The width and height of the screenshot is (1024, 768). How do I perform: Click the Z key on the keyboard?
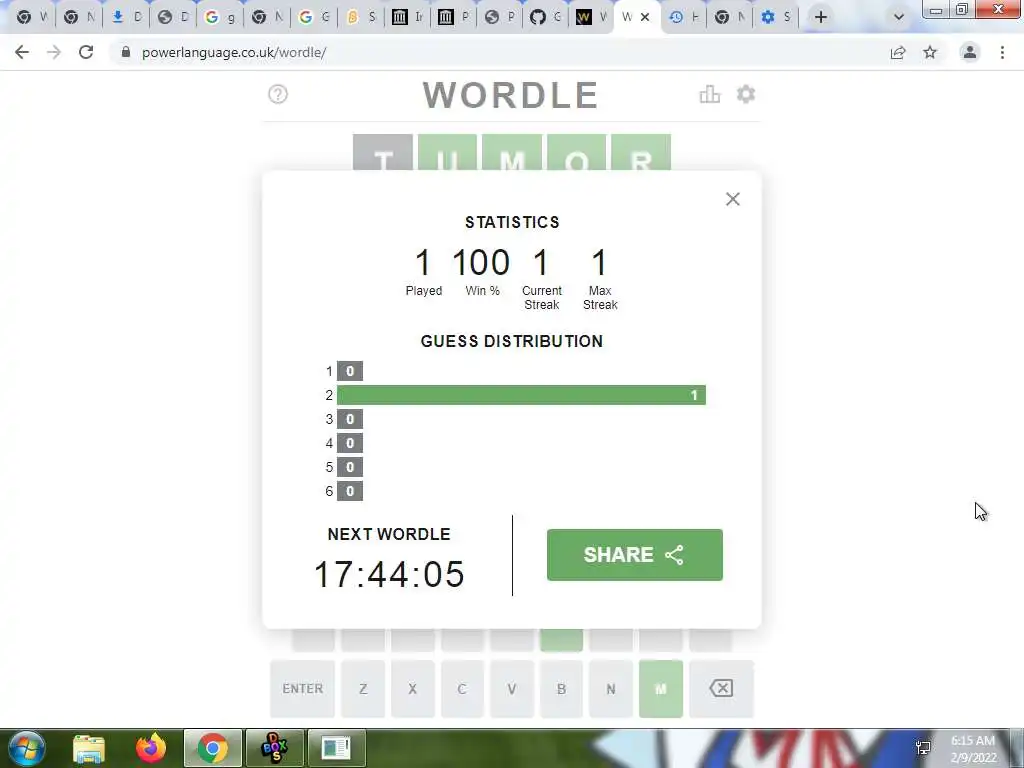[363, 688]
